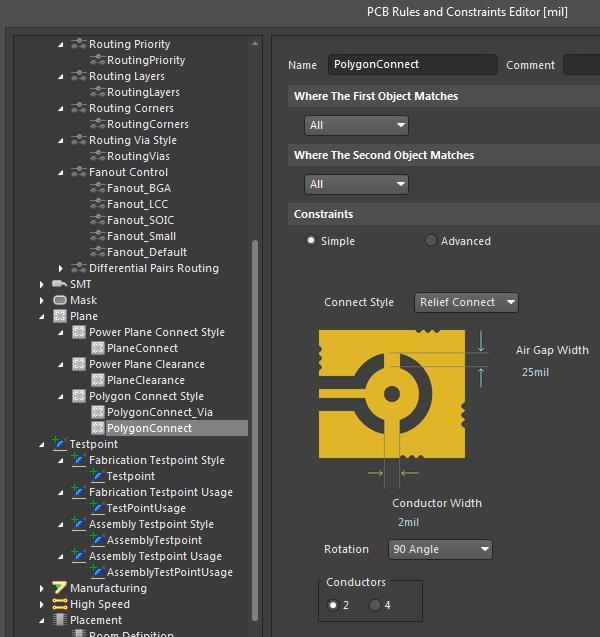Choose 4 conductors radio option
Viewport: 600px width, 637px height.
pos(375,605)
